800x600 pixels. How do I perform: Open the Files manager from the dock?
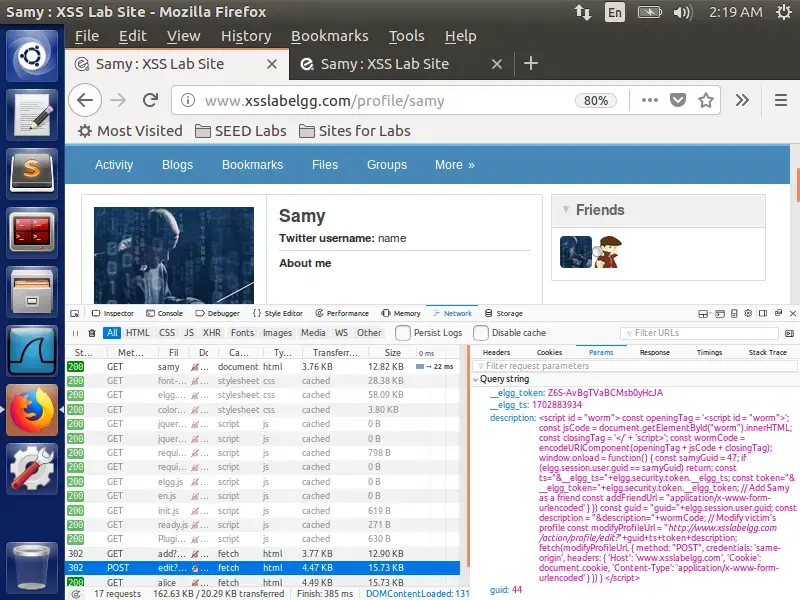point(32,292)
